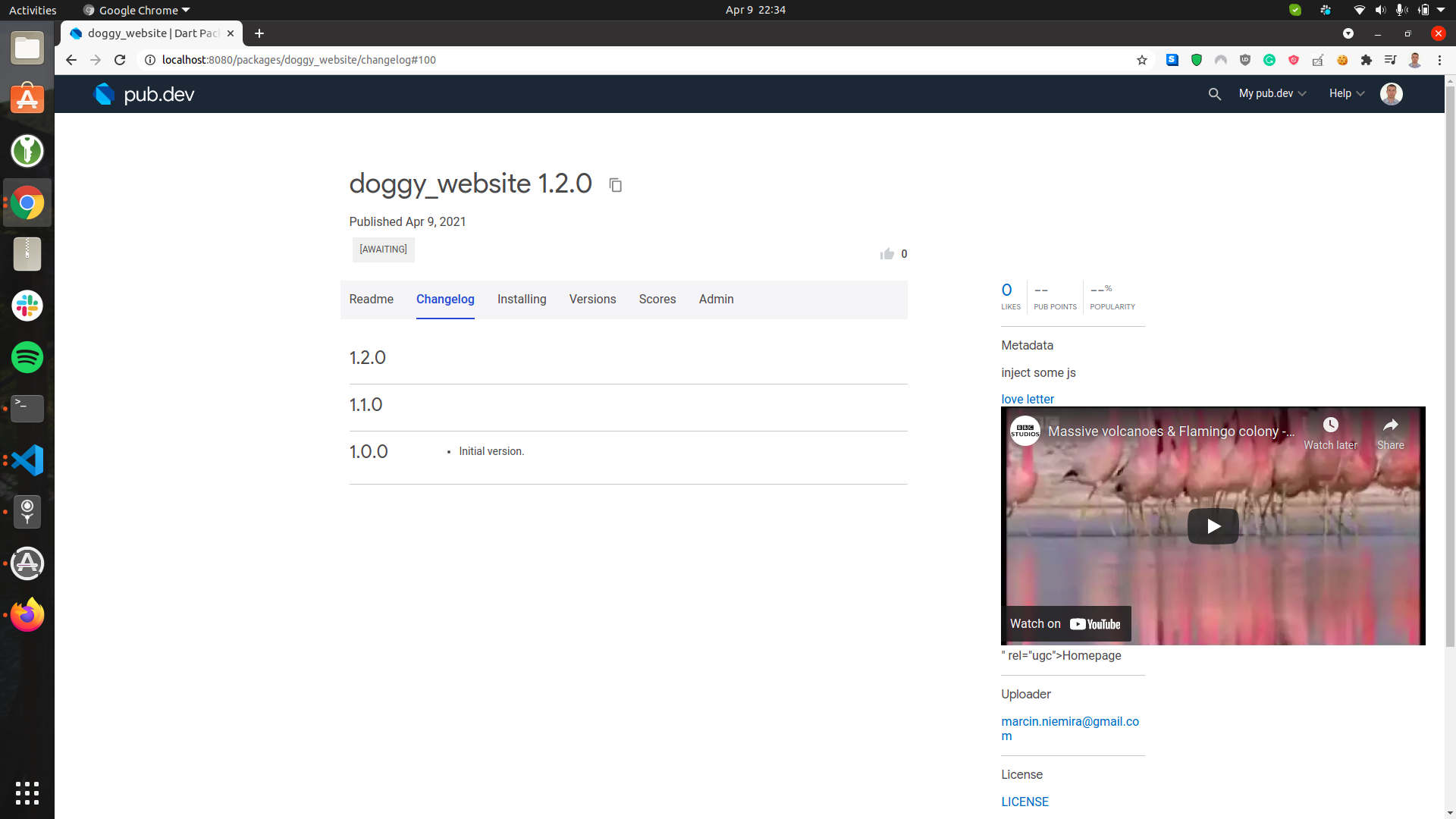Click Share icon on video
1456x819 pixels.
[x=1390, y=425]
